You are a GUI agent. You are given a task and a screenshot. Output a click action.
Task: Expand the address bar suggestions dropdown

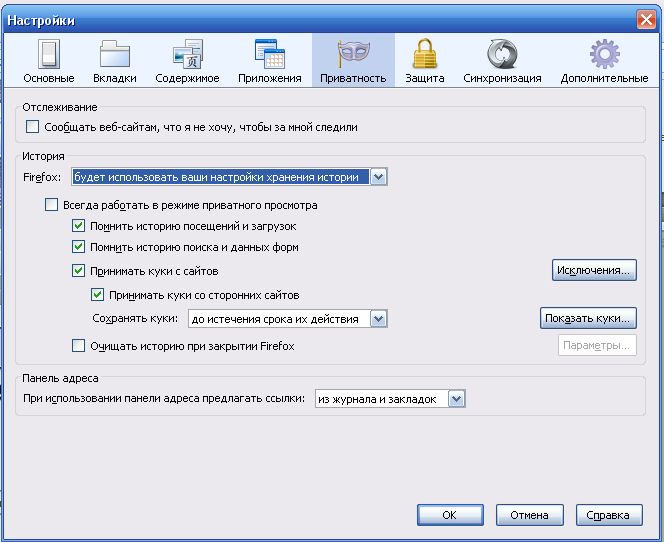coord(457,399)
